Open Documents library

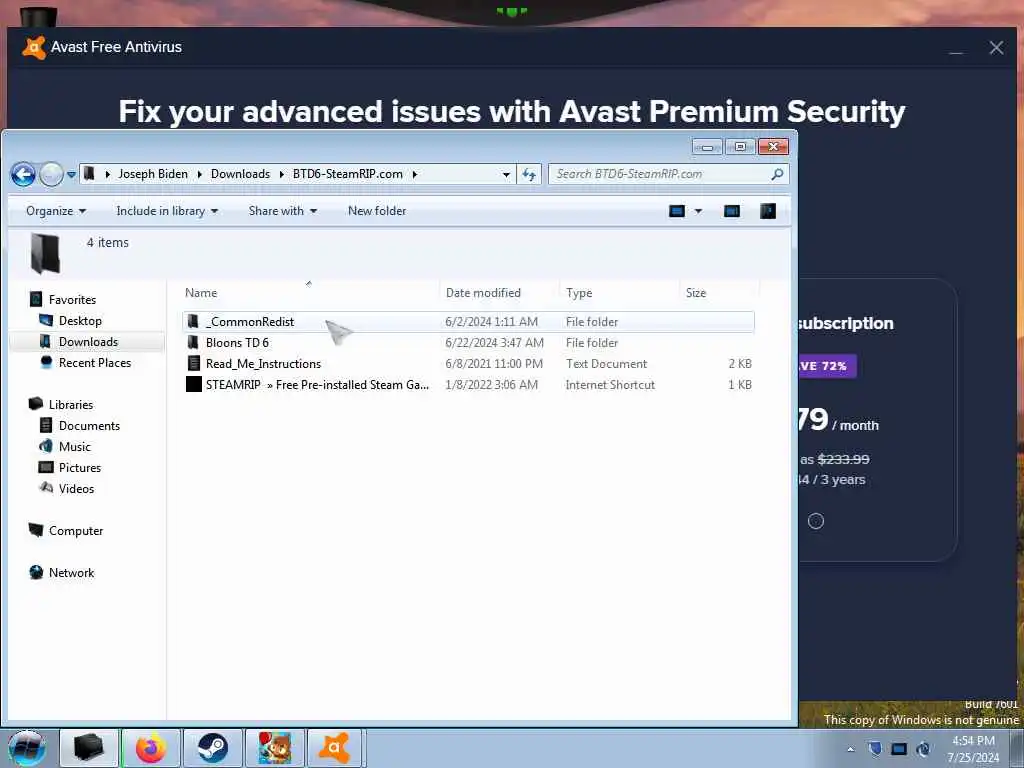click(89, 426)
